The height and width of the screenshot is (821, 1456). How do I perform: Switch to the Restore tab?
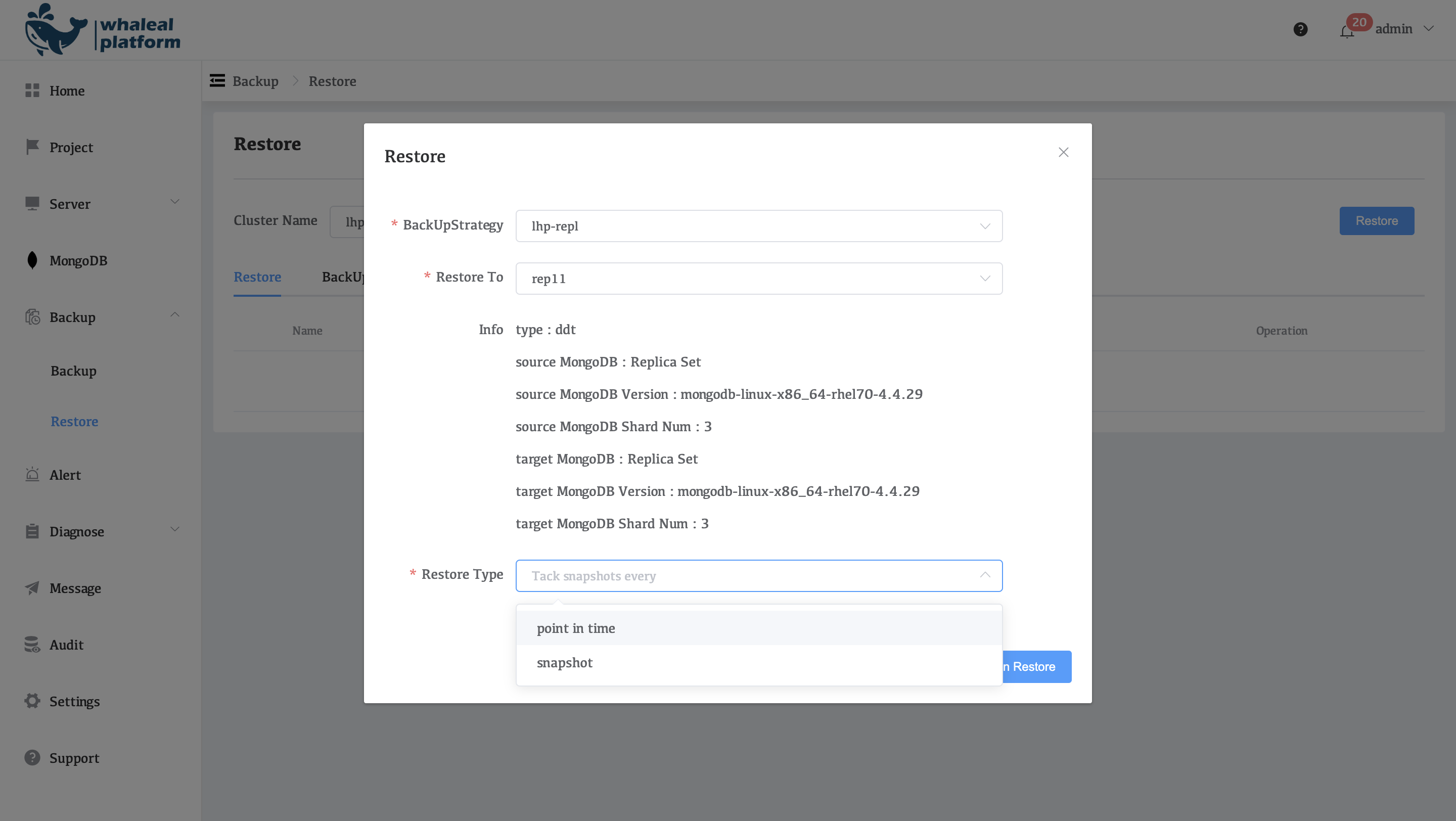click(x=257, y=277)
